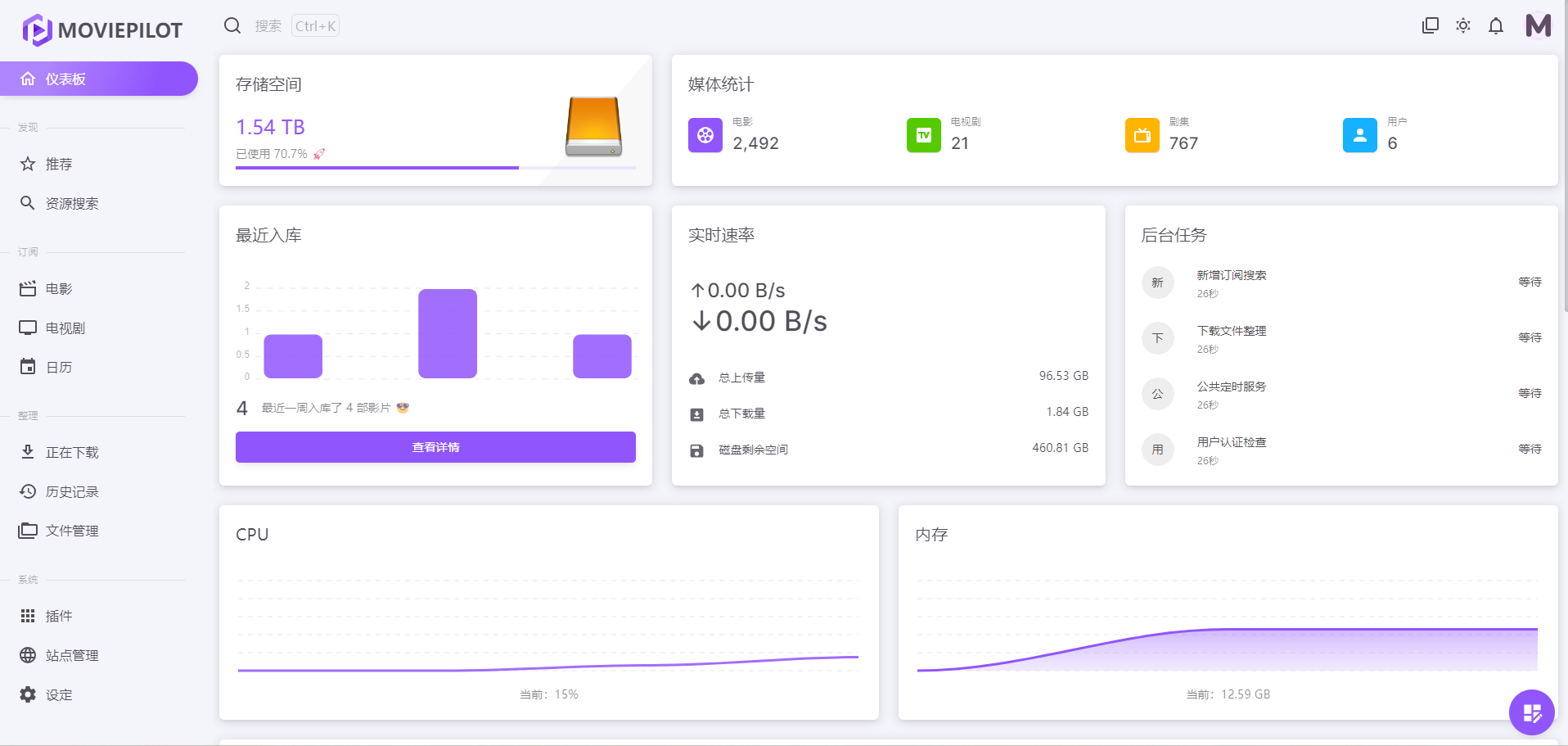
Task: Open 资源搜索 in the sidebar
Action: tap(98, 203)
